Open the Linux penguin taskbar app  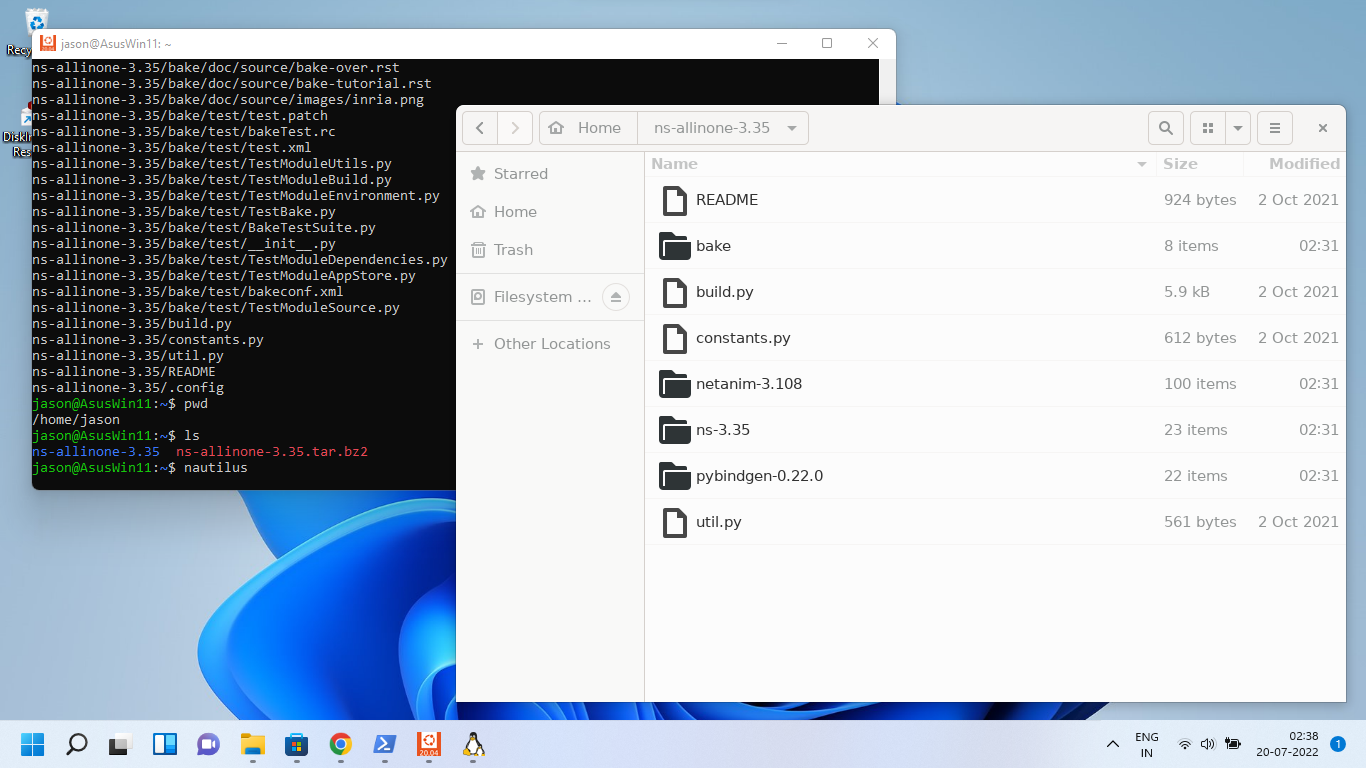click(x=473, y=744)
